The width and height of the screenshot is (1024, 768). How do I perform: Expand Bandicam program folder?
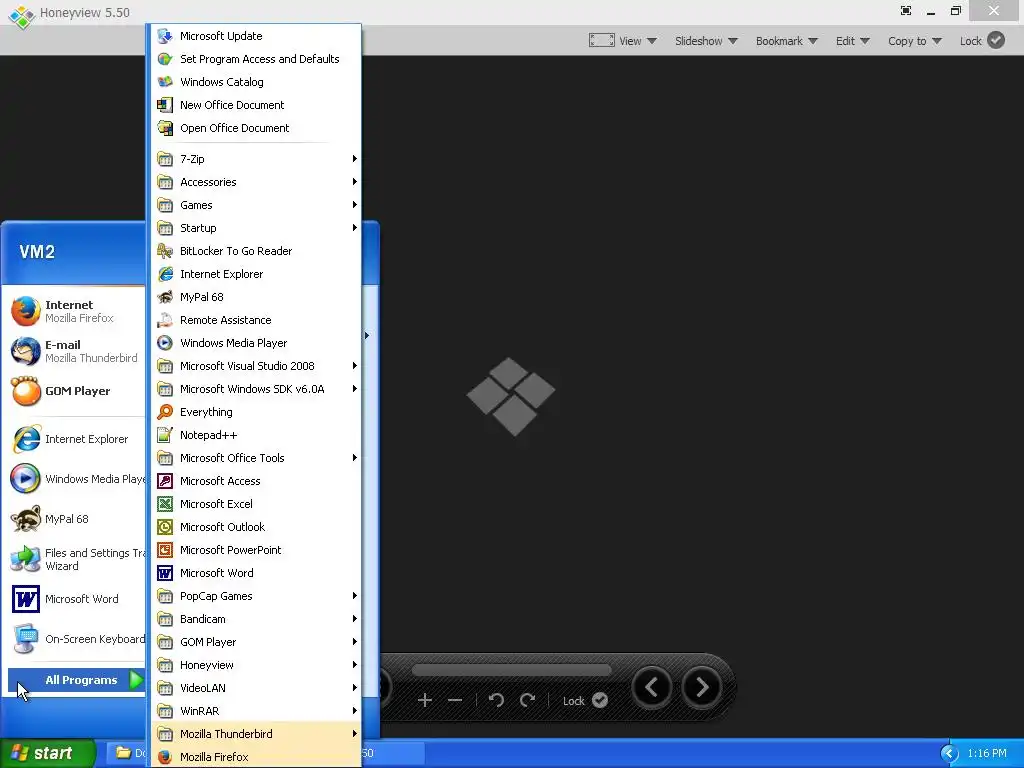pyautogui.click(x=256, y=618)
